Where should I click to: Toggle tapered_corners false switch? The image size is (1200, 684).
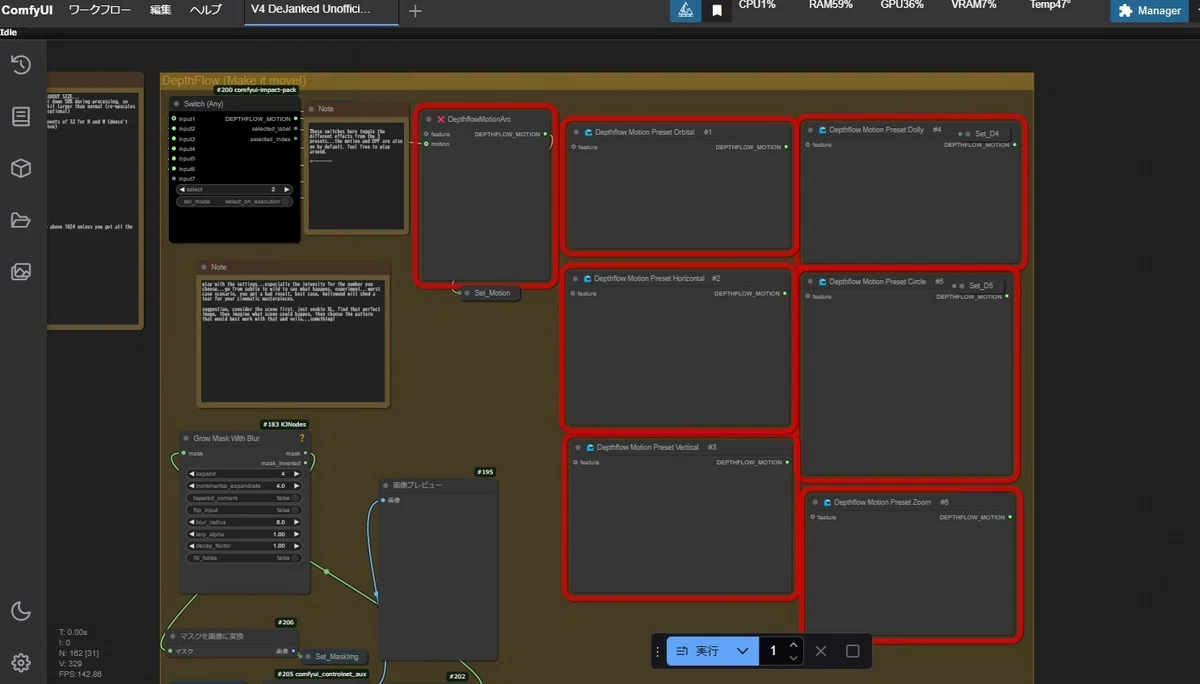(x=244, y=497)
